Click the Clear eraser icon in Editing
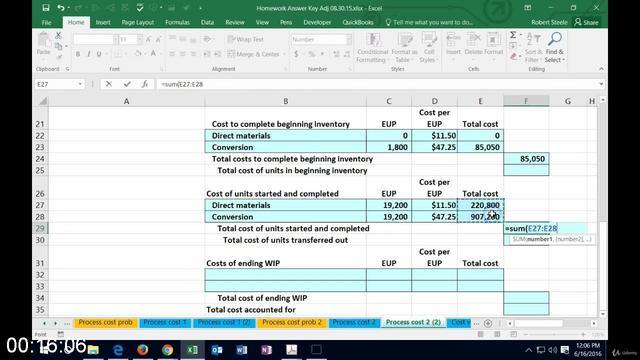 (x=513, y=56)
